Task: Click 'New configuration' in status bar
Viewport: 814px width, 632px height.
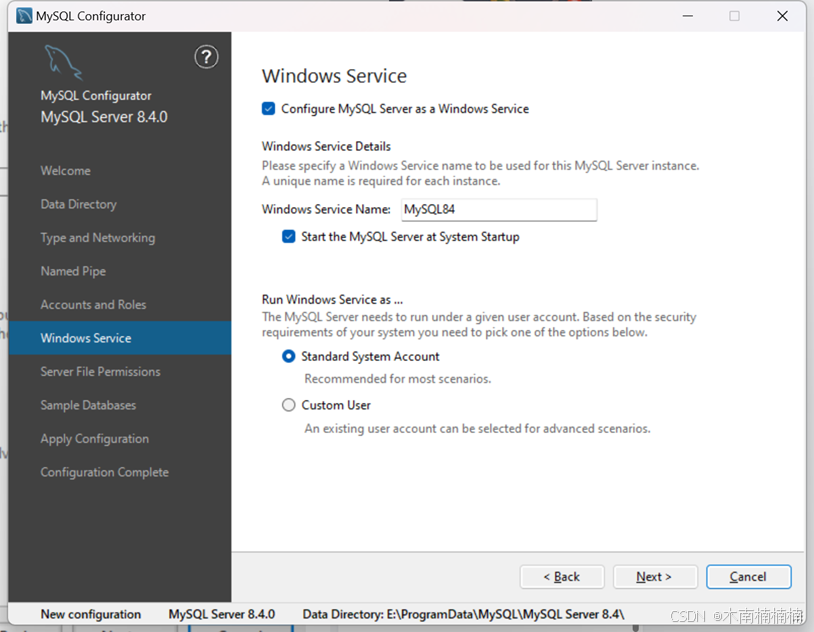Action: coord(91,614)
